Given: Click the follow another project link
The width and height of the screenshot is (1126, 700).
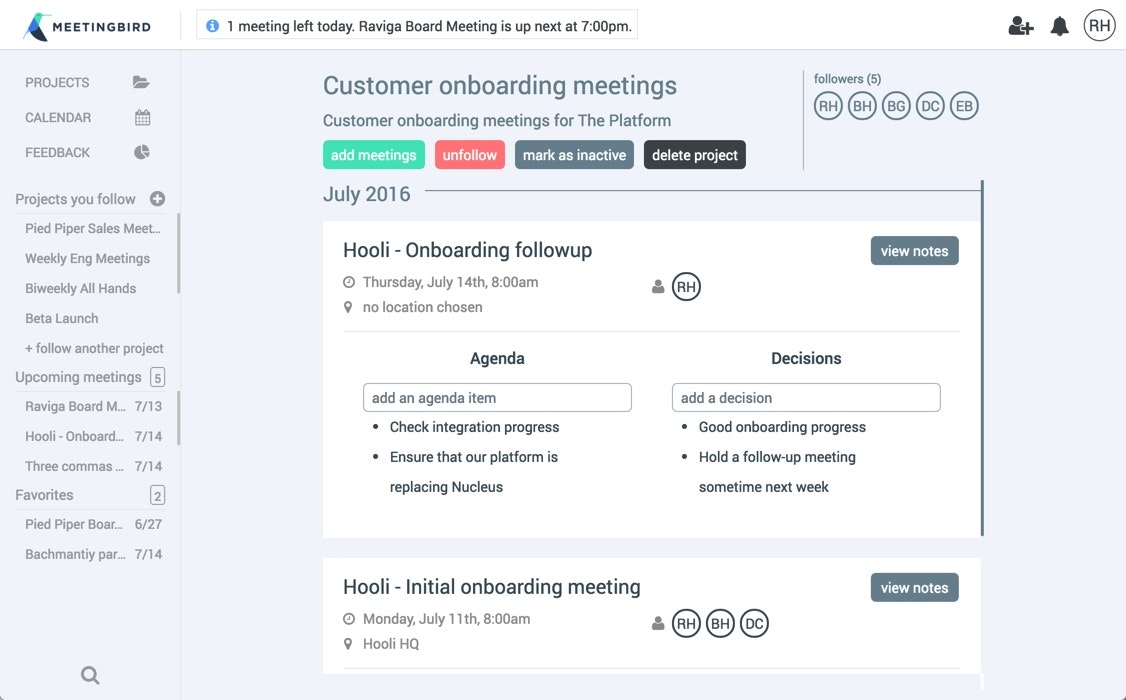Looking at the screenshot, I should coord(94,348).
